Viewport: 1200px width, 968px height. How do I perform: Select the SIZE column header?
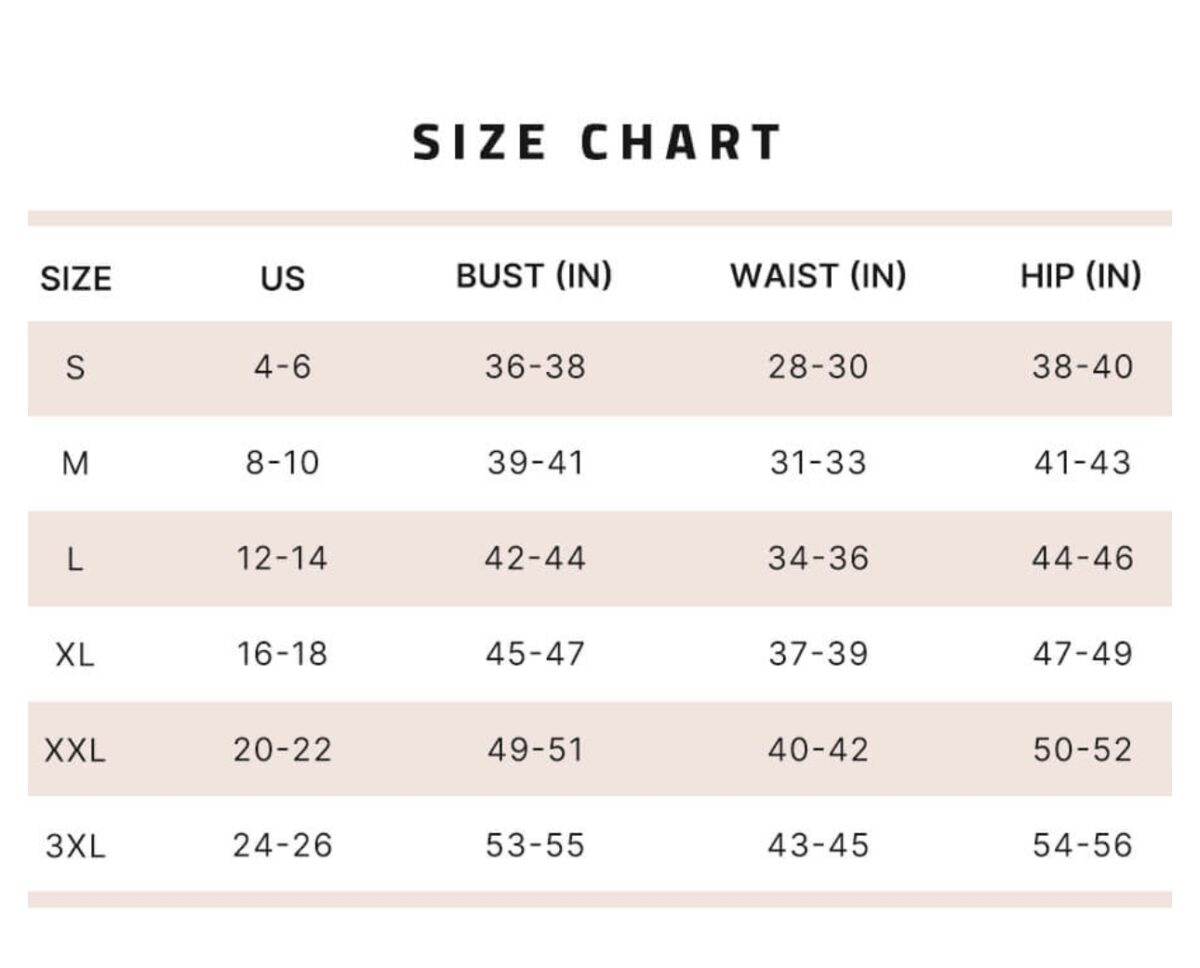pyautogui.click(x=75, y=277)
